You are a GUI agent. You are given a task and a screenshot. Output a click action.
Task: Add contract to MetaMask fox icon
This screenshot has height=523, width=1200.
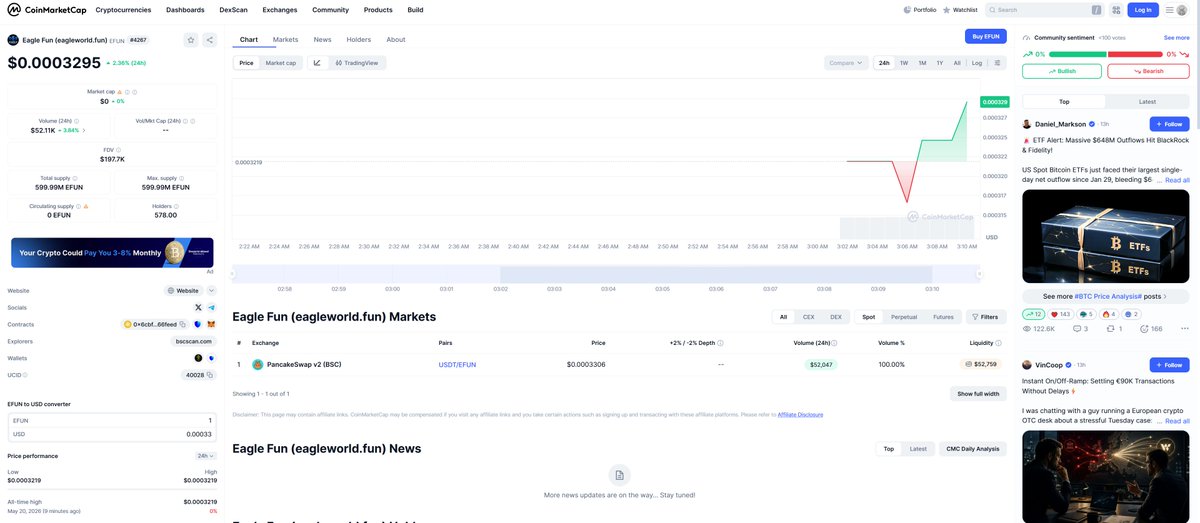pos(211,324)
